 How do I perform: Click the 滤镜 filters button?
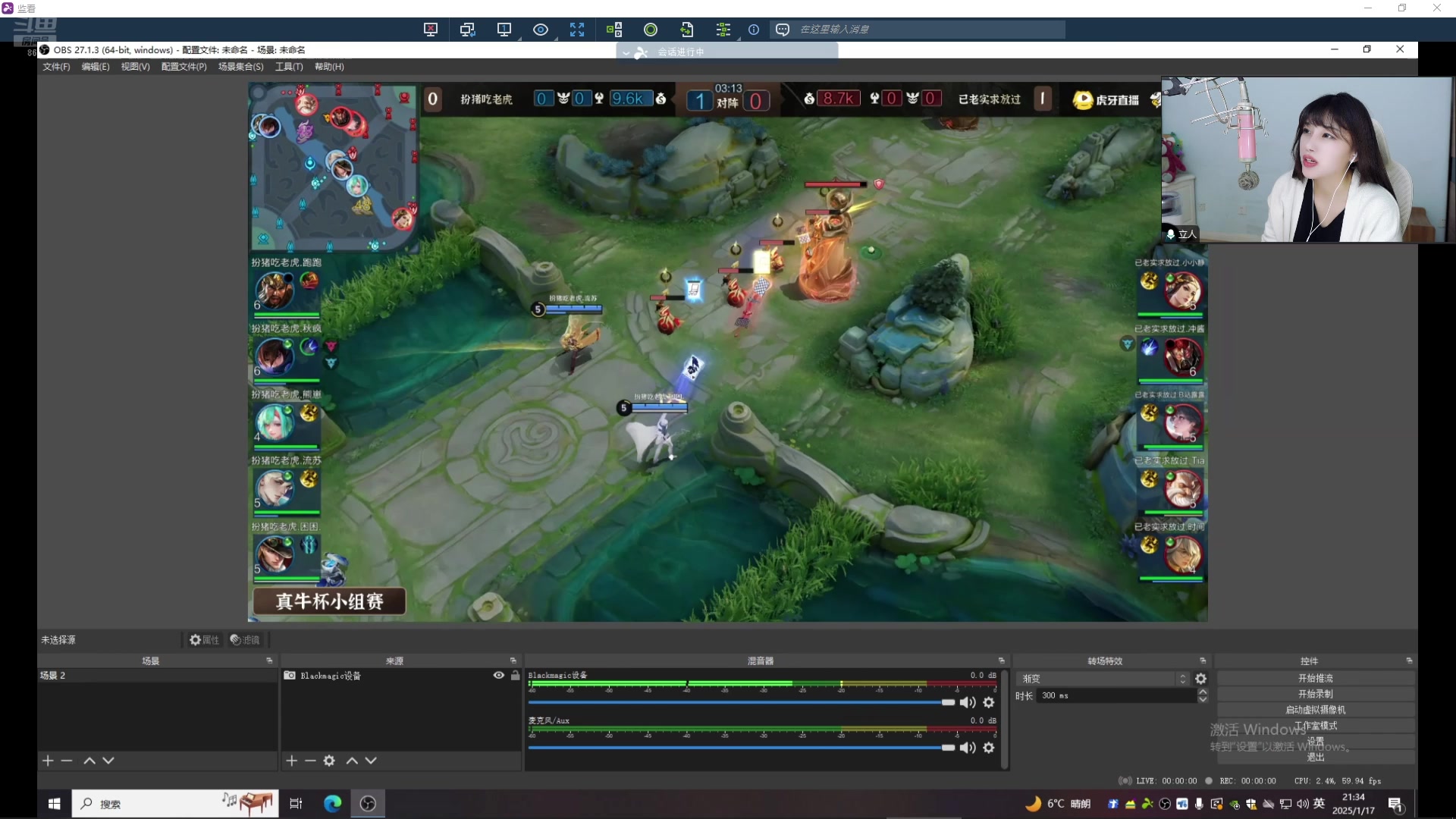pos(245,640)
